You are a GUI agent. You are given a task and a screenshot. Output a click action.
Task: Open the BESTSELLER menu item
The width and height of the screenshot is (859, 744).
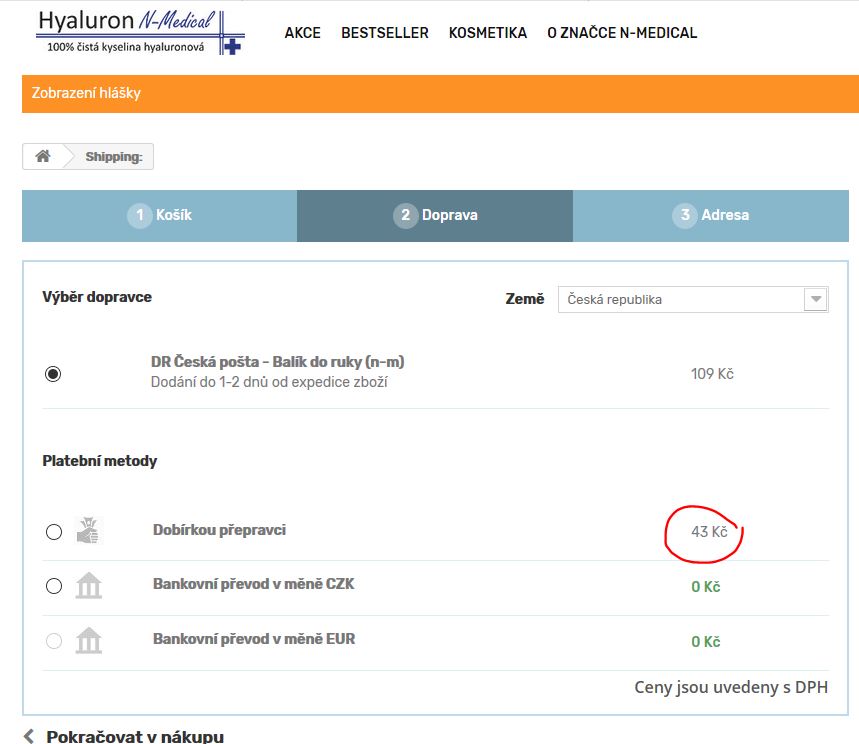click(384, 33)
